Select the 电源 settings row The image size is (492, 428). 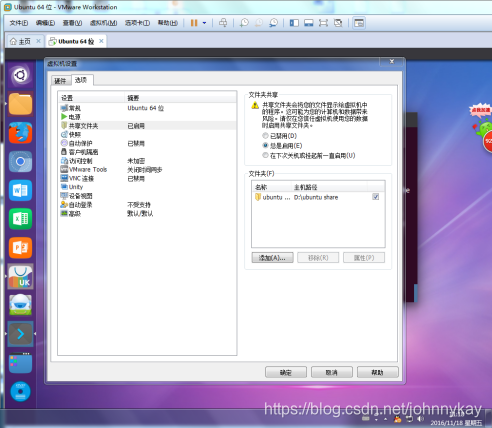[147, 117]
